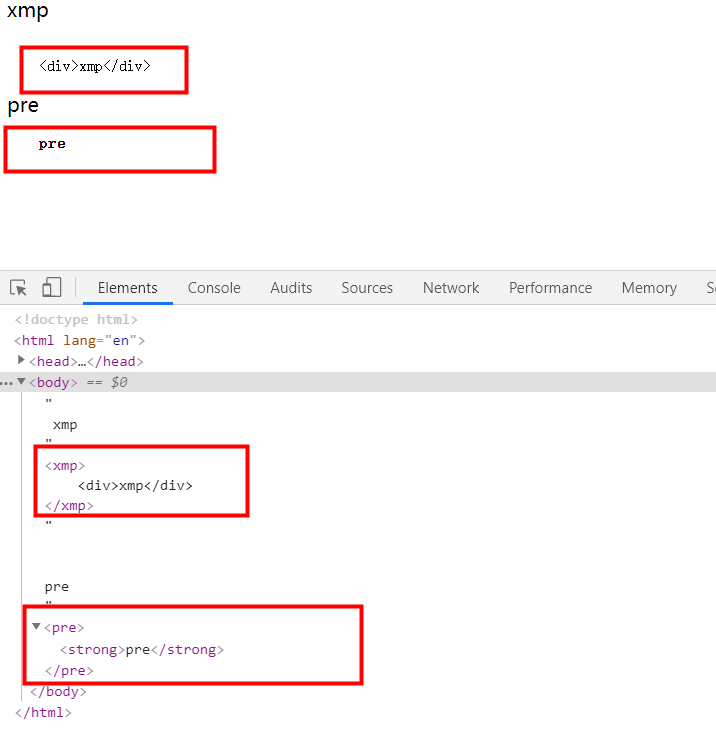Click the three-dot actions beside body

click(x=6, y=383)
